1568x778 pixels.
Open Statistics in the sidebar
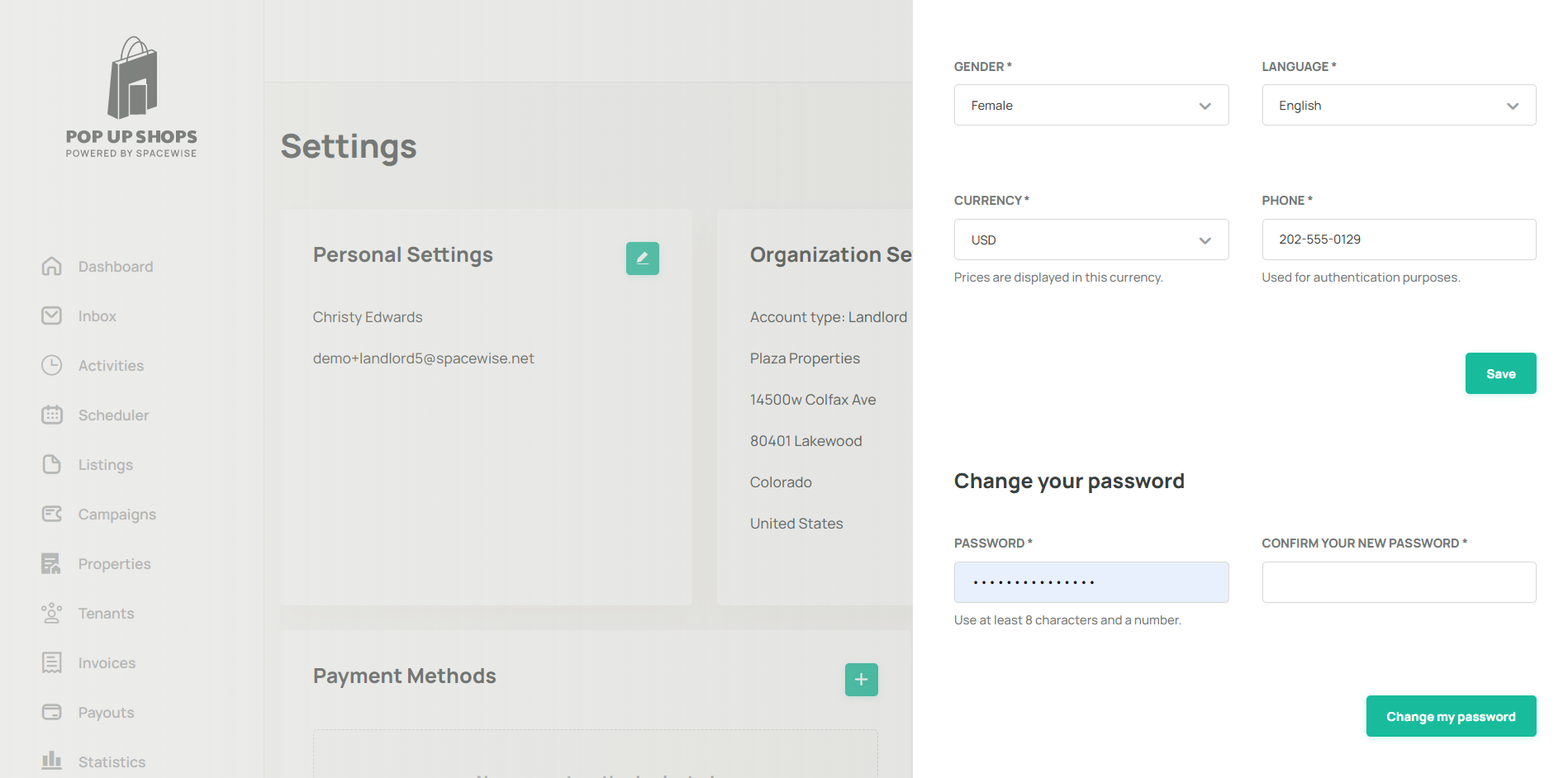[x=112, y=762]
